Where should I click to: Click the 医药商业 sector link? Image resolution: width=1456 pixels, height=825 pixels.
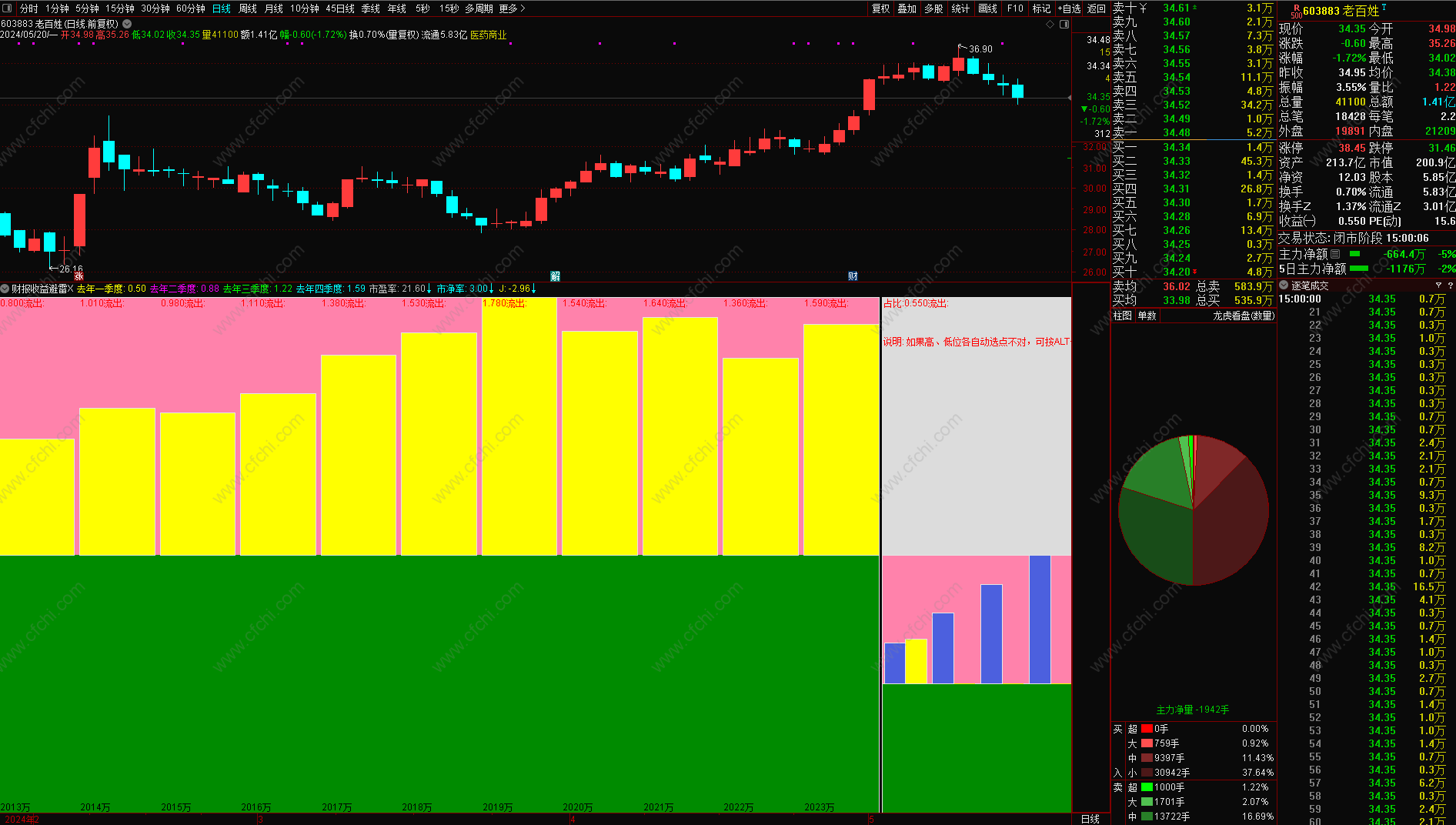[x=488, y=35]
